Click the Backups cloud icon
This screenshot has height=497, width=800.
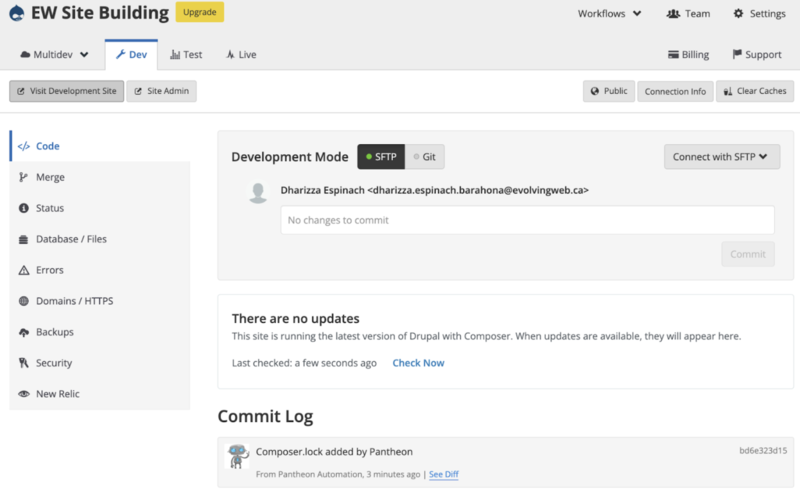pos(23,332)
